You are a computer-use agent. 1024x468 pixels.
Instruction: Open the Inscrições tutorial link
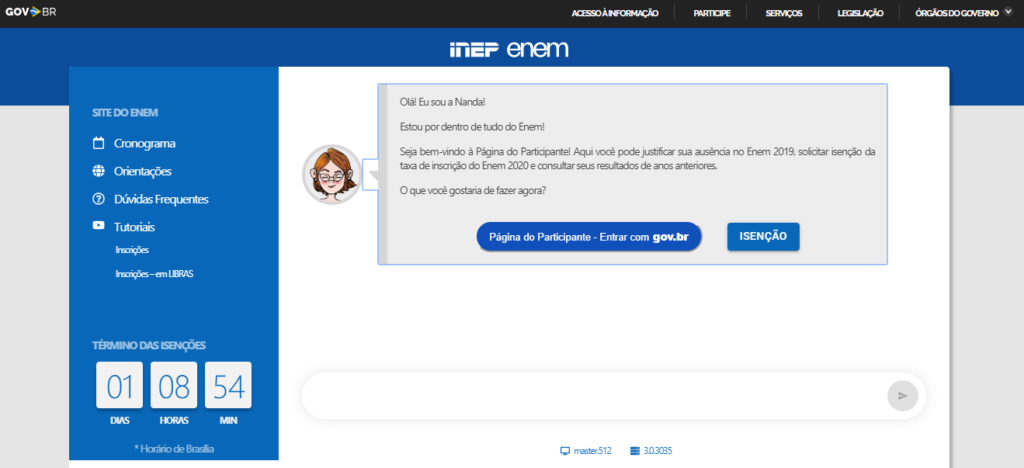tap(132, 250)
